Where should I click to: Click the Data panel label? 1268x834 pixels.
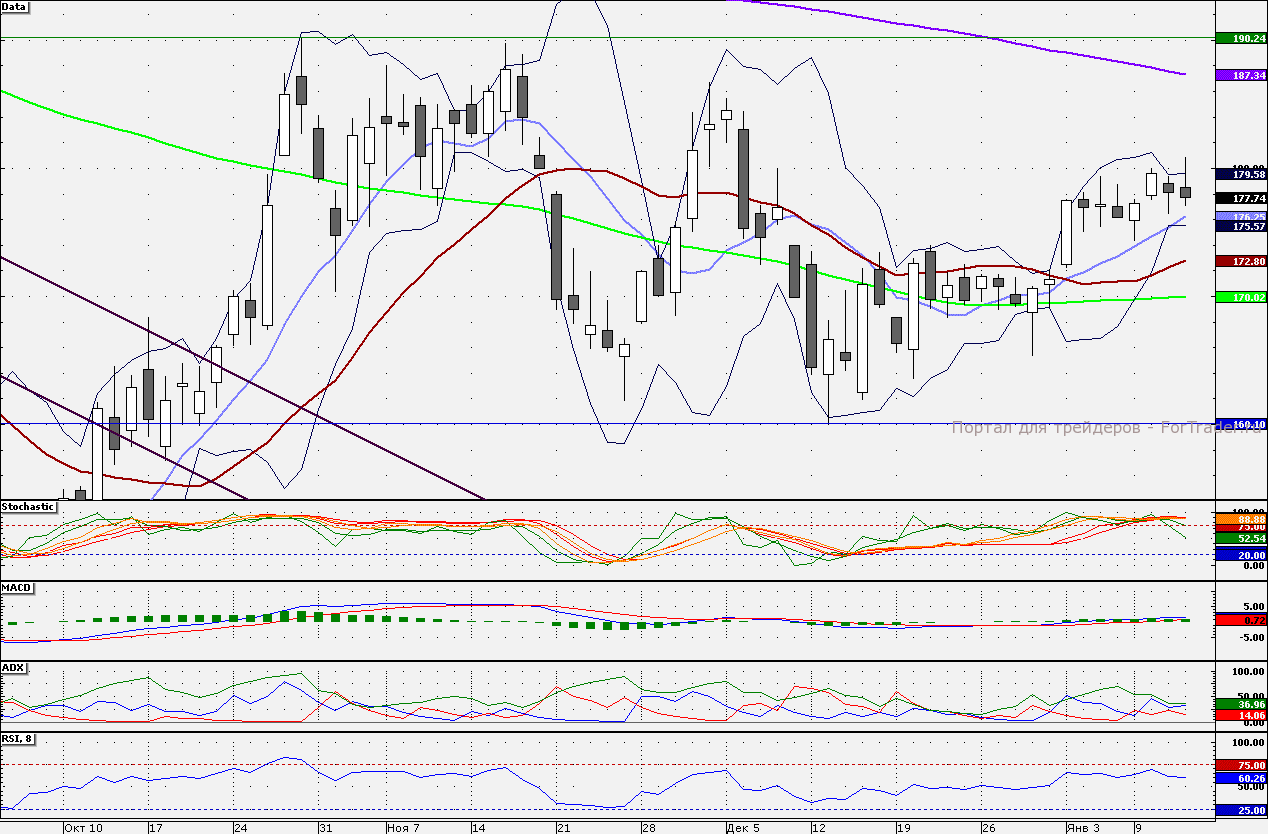15,7
